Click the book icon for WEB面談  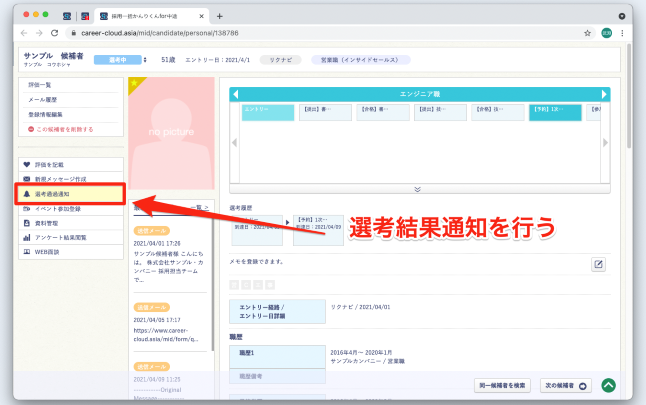pos(26,253)
